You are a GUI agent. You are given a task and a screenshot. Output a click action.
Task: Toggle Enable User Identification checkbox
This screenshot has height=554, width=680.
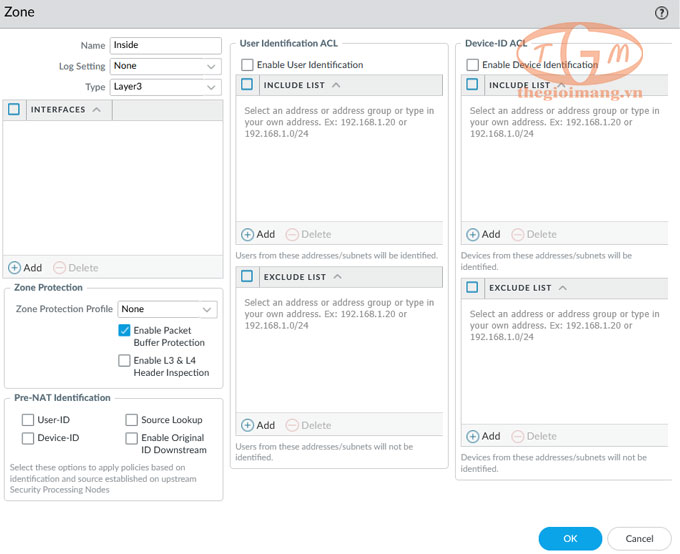(x=247, y=65)
